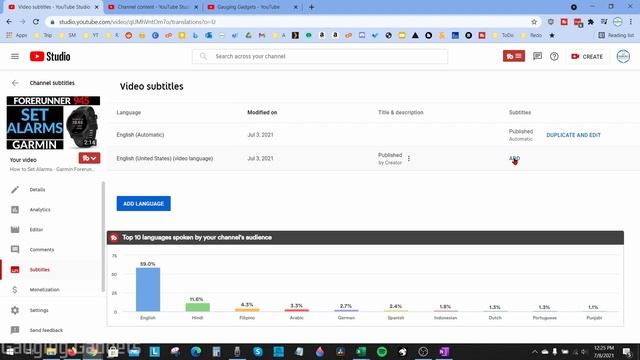Open Spotify from the taskbar
Screen dimensions: 640x360
[382, 351]
